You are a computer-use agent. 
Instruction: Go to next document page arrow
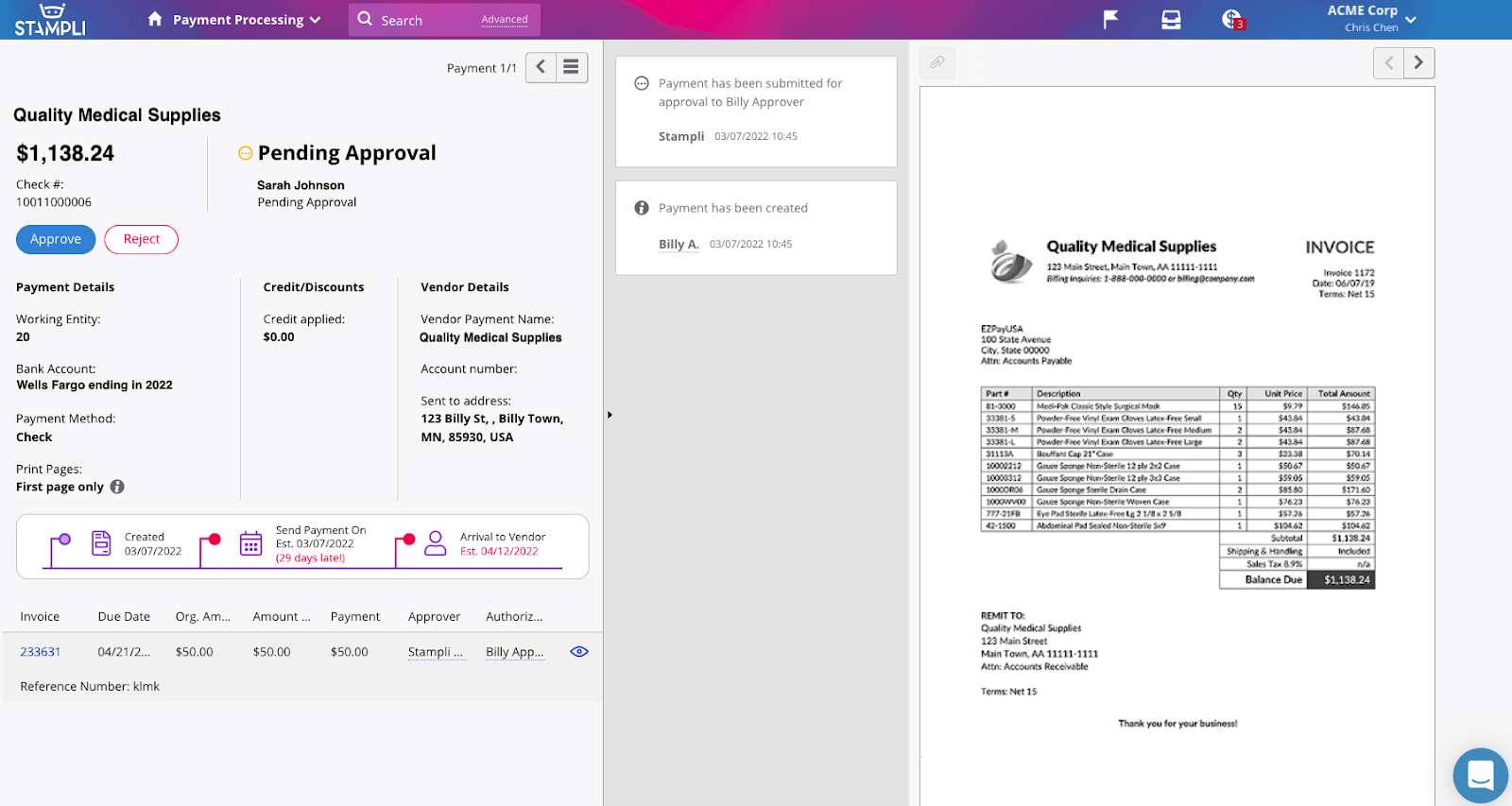coord(1418,63)
